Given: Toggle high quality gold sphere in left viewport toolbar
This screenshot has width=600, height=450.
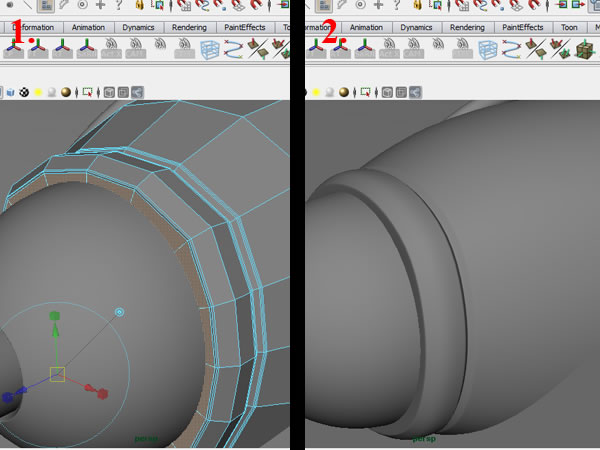Looking at the screenshot, I should click(x=66, y=92).
